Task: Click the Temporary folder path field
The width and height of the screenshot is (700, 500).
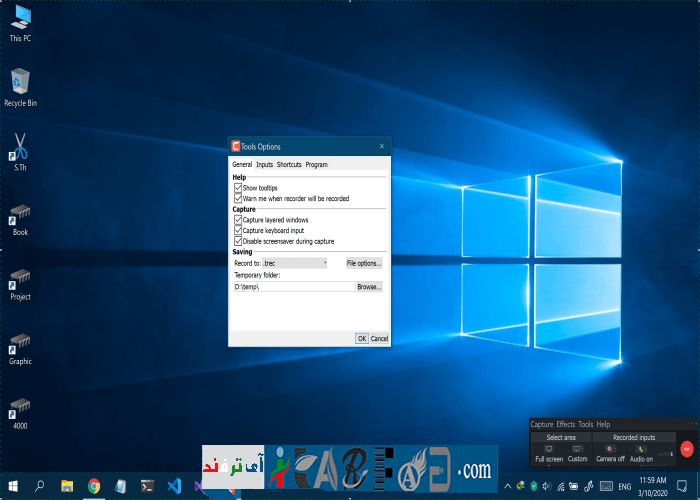Action: coord(293,287)
